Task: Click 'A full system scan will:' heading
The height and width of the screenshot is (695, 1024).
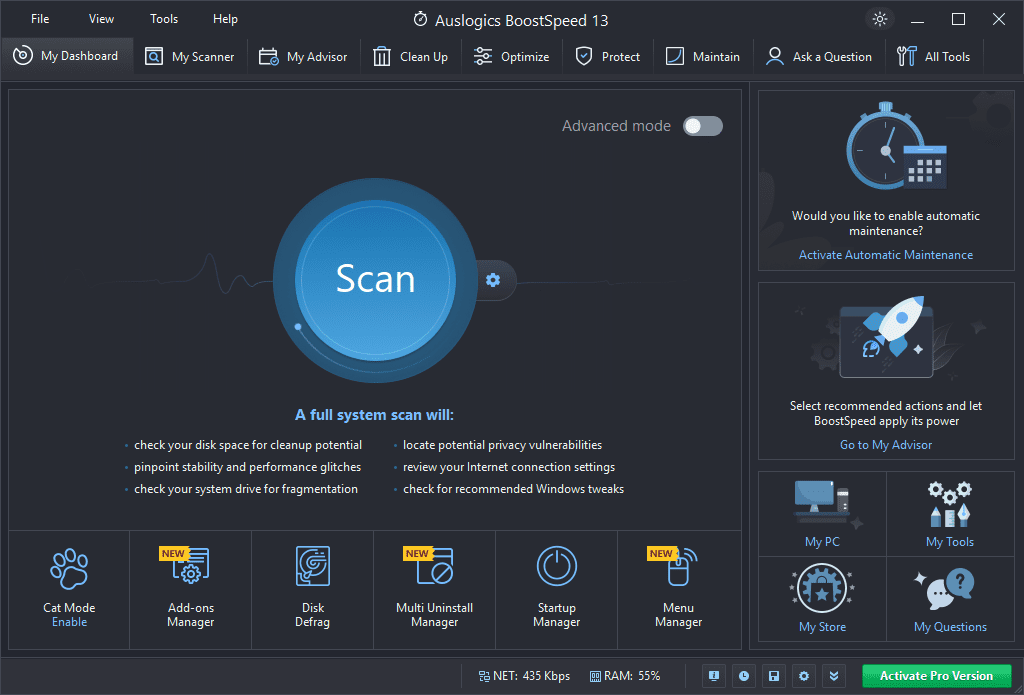Action: (x=374, y=415)
